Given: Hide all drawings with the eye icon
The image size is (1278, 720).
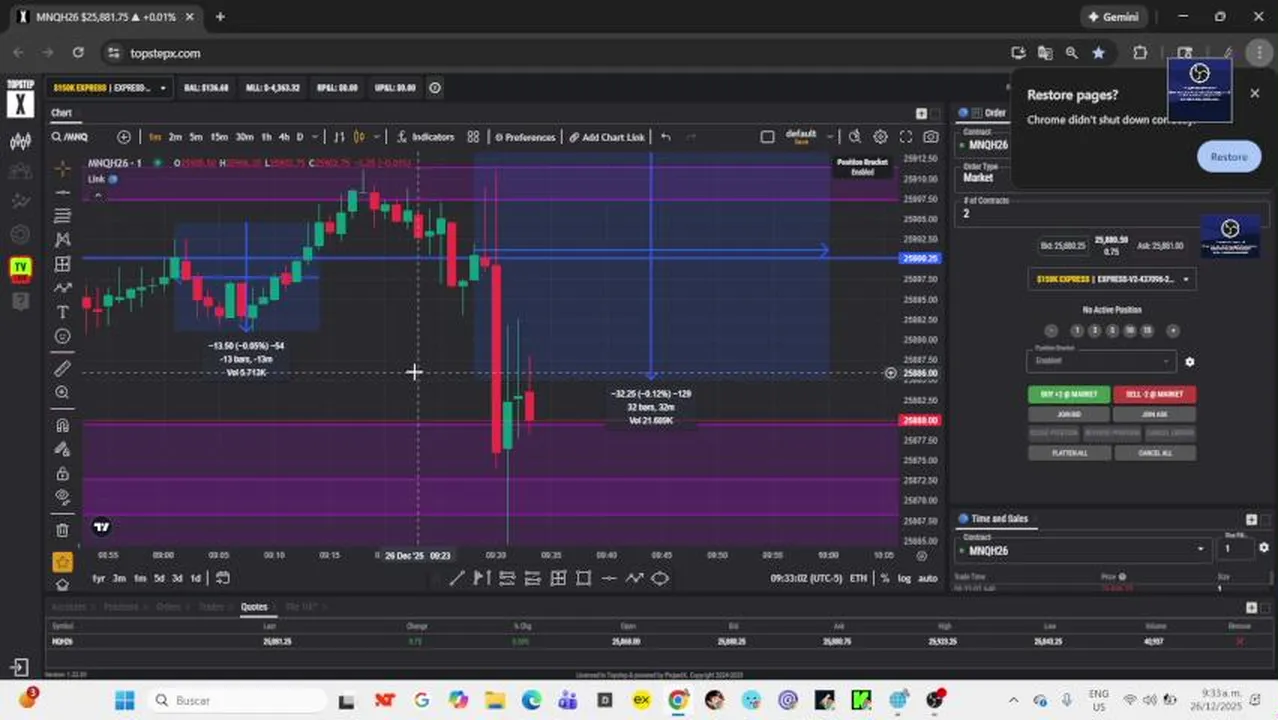Looking at the screenshot, I should coord(62,497).
